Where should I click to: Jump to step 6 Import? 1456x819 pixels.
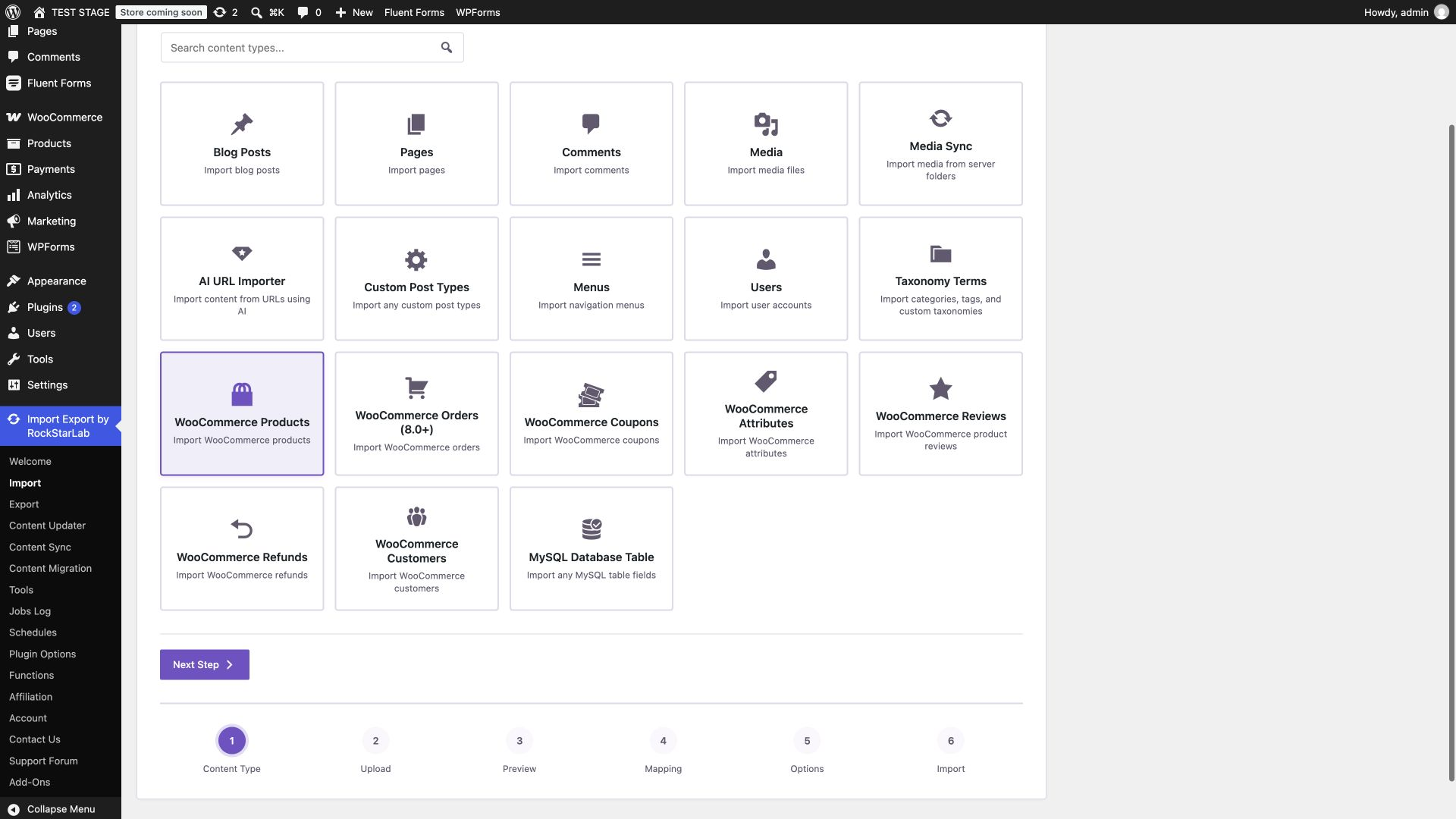pos(950,751)
